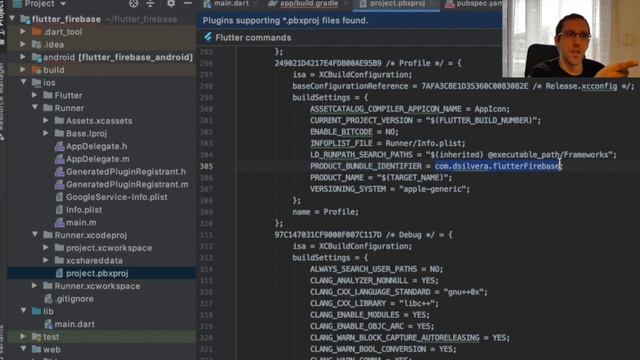The image size is (640, 360).
Task: Switch to app/build.gradle editor tab
Action: (309, 4)
